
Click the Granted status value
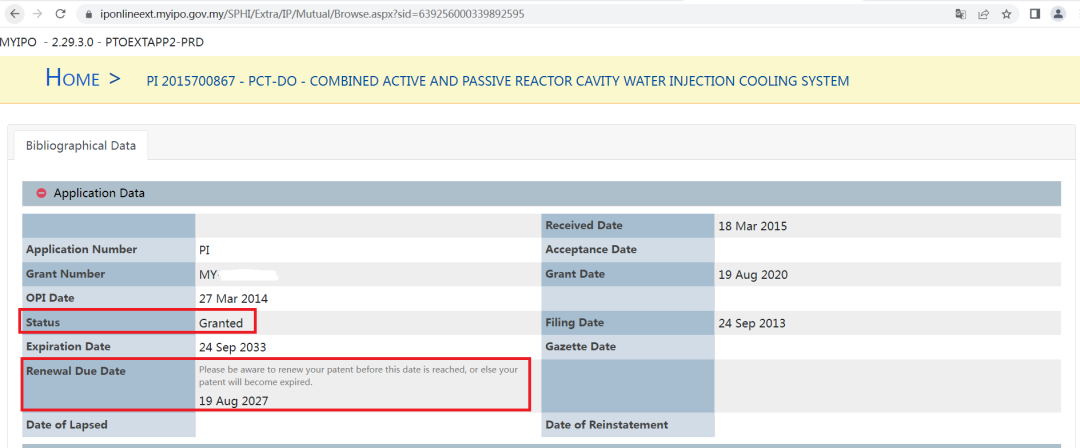tap(221, 323)
